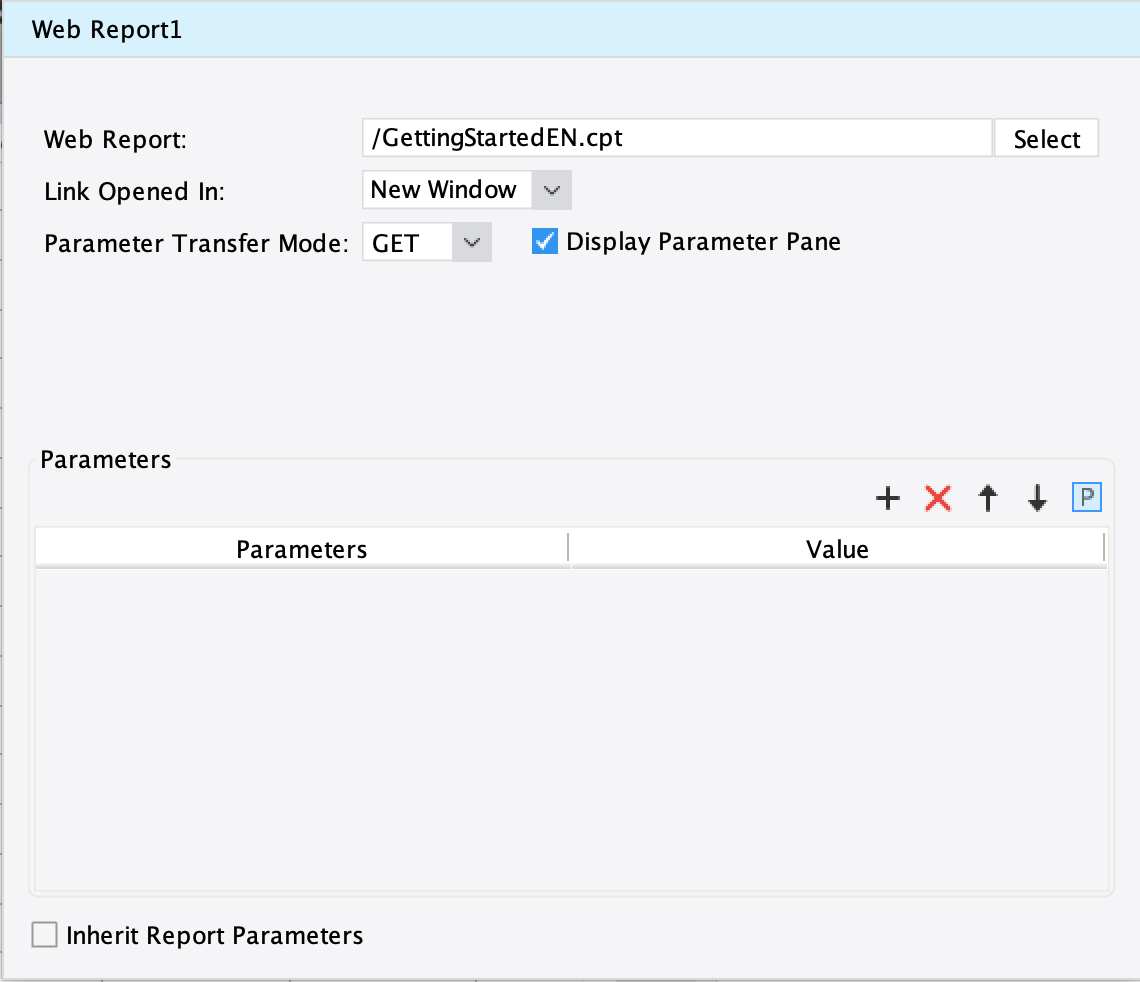Click the blue P parameter icon
1140x982 pixels.
click(x=1087, y=498)
